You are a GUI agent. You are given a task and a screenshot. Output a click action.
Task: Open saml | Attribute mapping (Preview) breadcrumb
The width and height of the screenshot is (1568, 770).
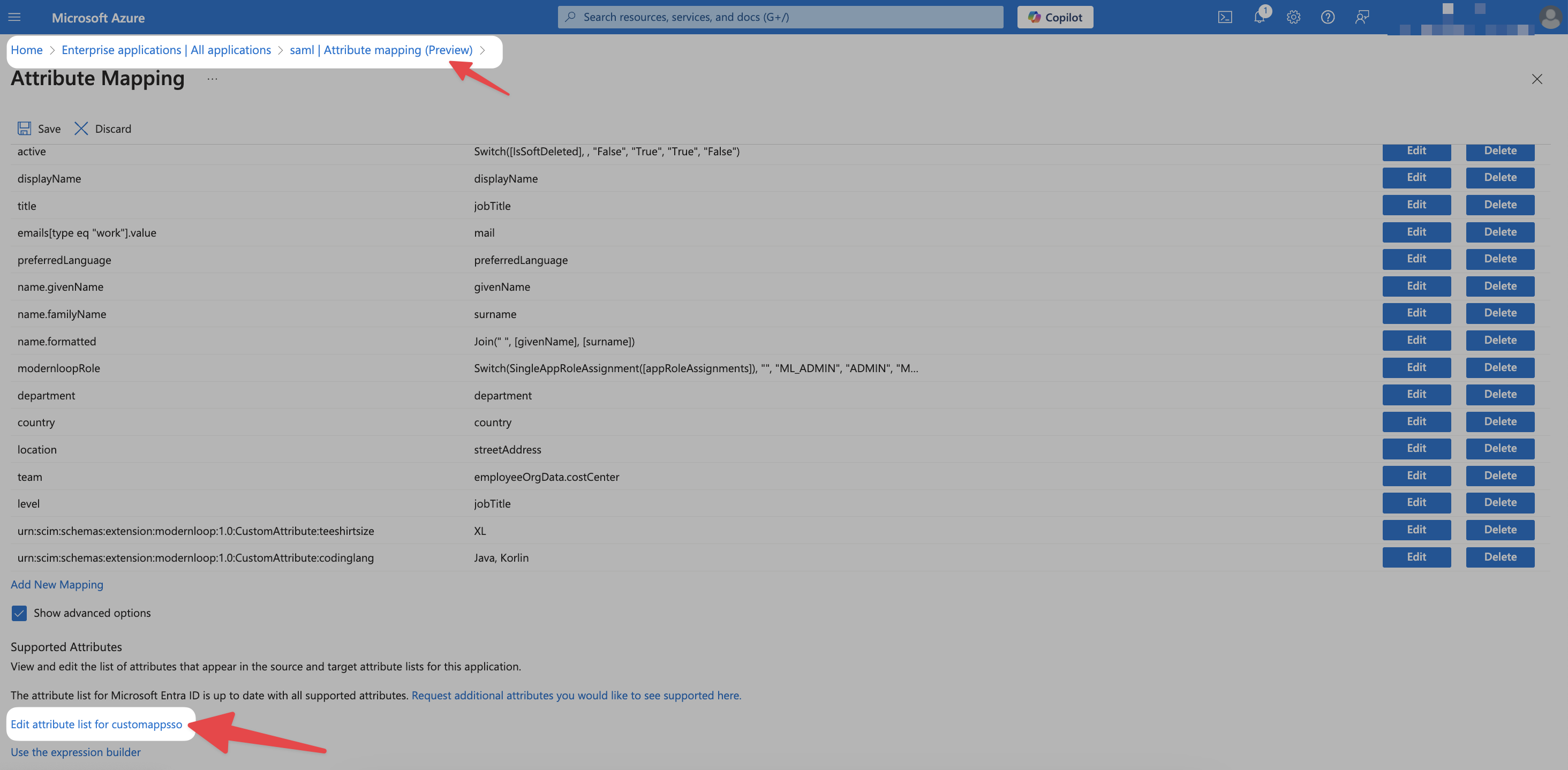pos(381,50)
